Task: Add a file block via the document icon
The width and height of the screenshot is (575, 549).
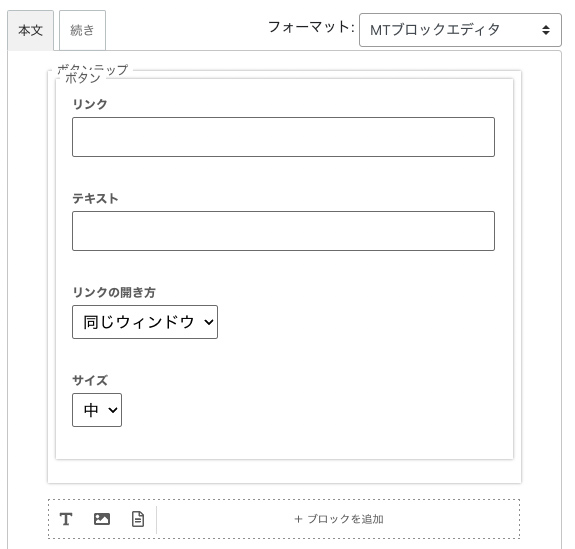Action: [x=138, y=519]
